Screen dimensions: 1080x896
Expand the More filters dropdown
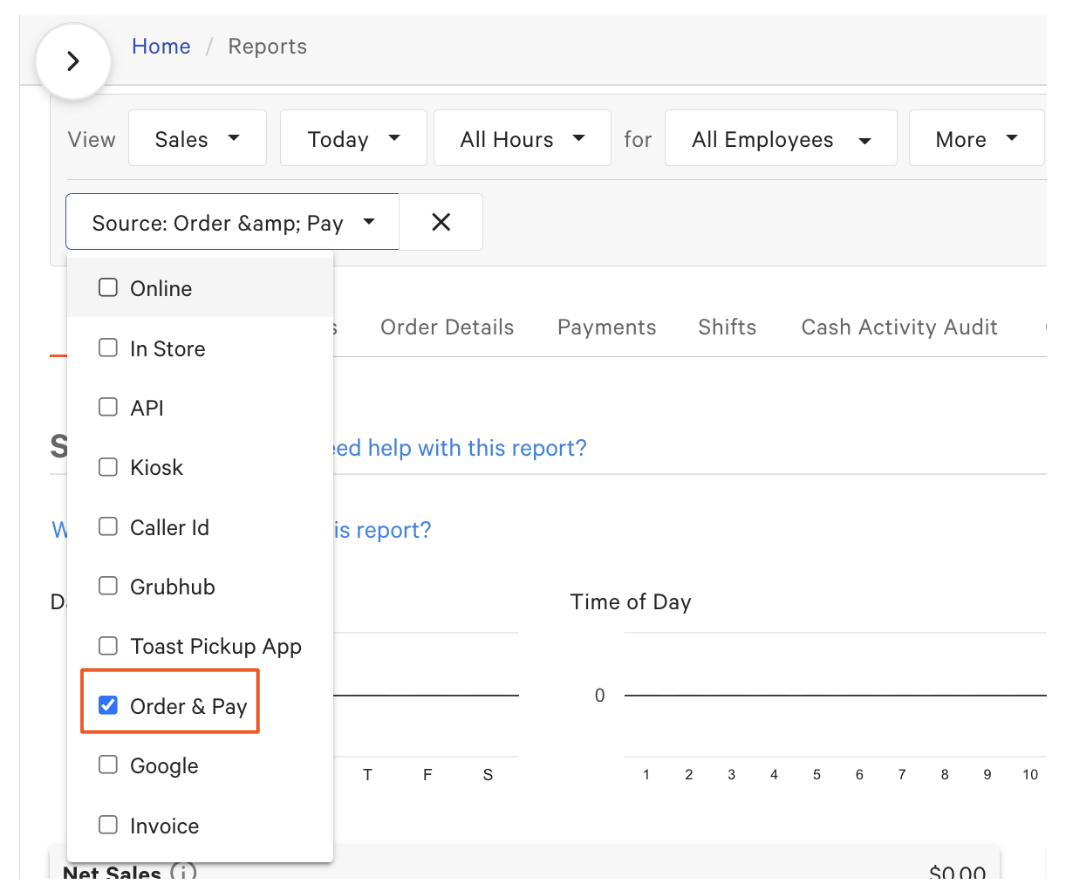pos(976,139)
